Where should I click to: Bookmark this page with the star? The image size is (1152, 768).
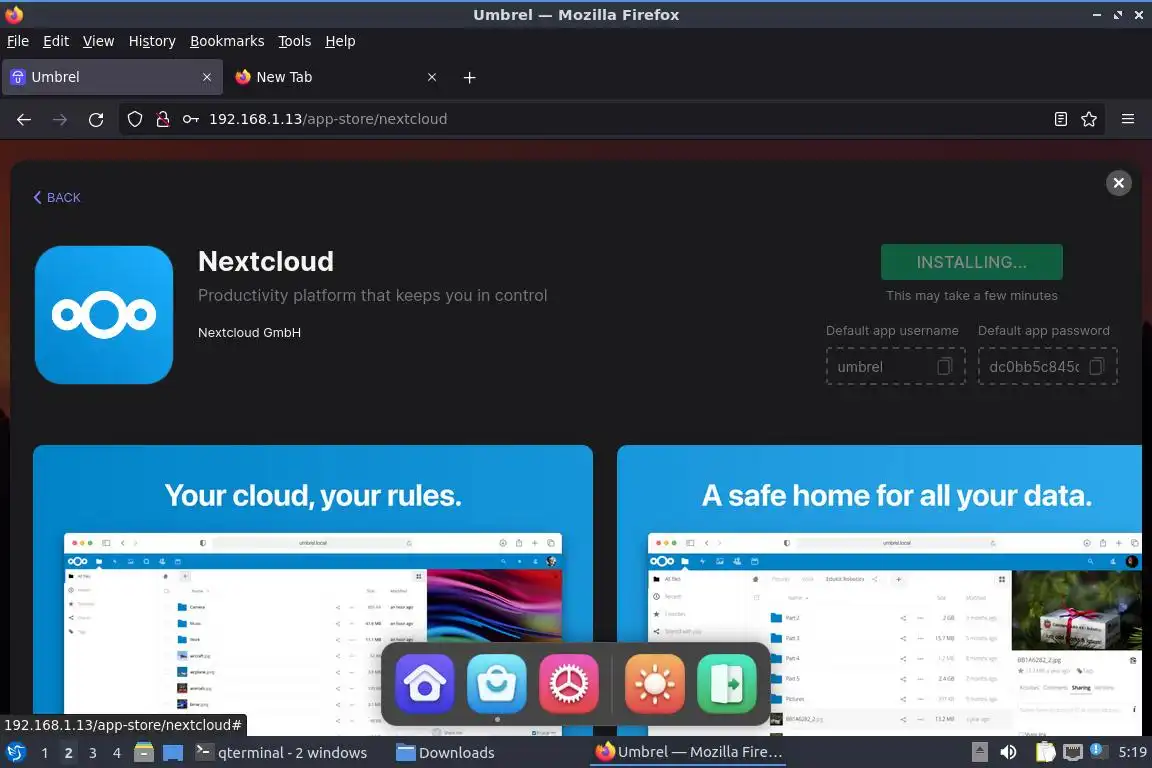[1089, 119]
